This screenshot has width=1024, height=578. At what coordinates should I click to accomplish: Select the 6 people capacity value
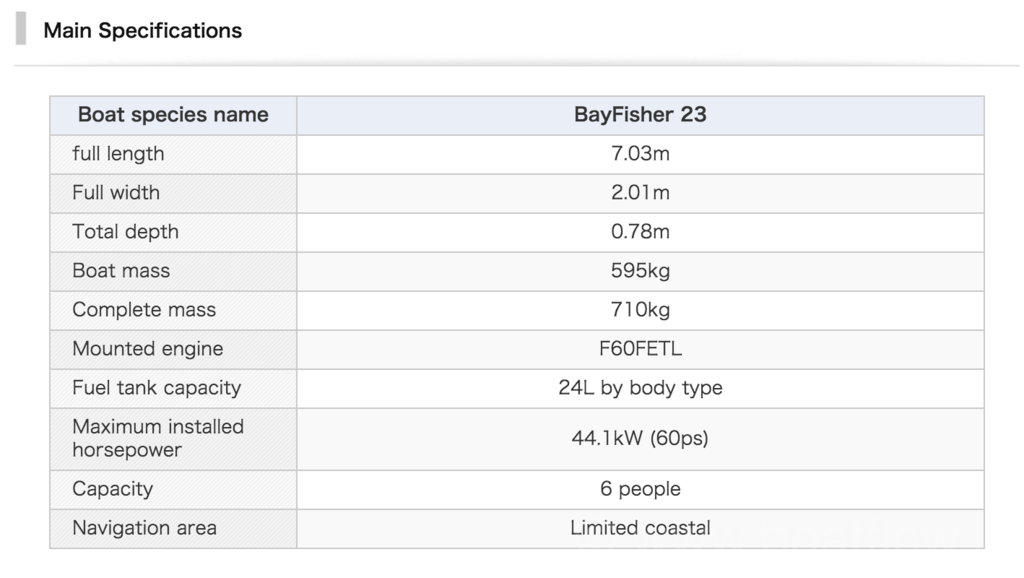coord(640,489)
